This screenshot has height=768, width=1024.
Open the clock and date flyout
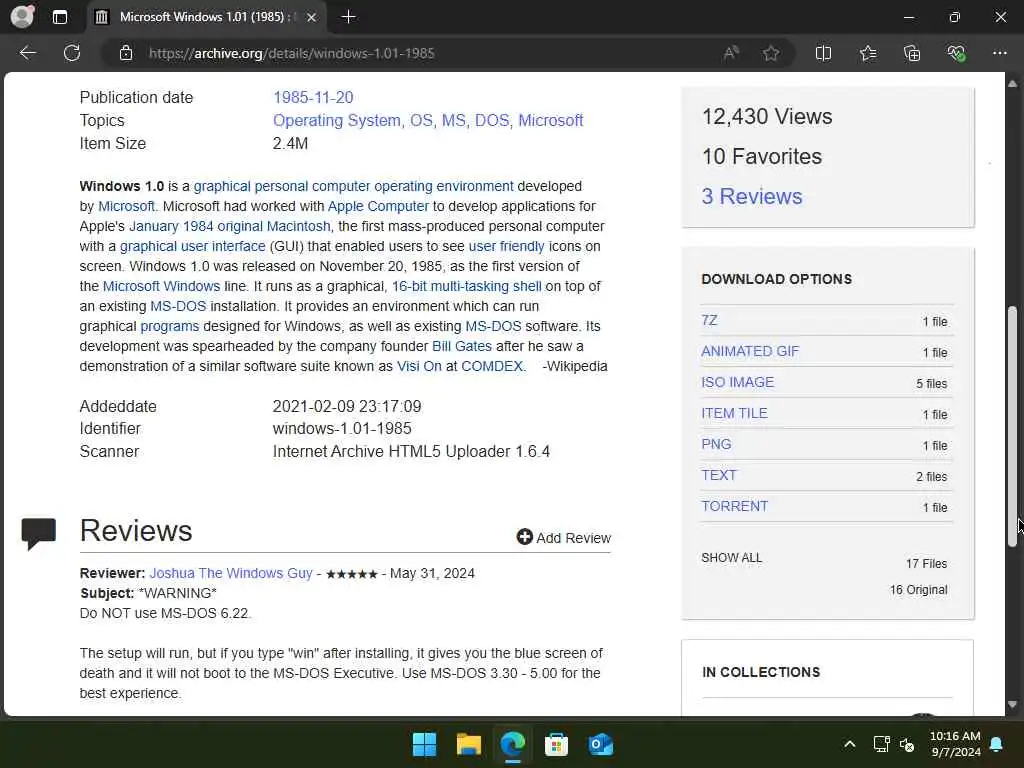pos(955,744)
